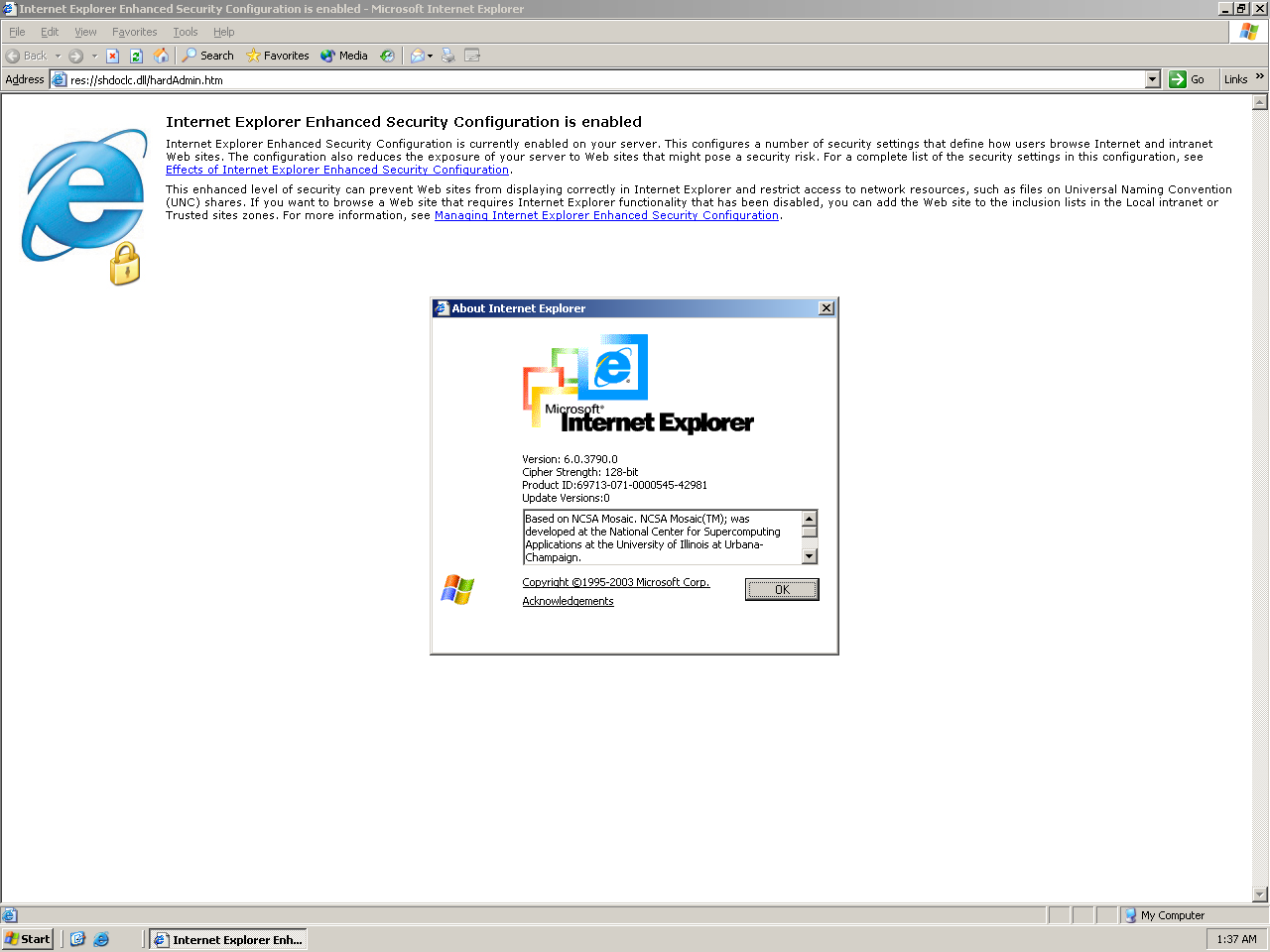The width and height of the screenshot is (1270, 952).
Task: Click the page scrollbar down arrow
Action: (x=1260, y=893)
